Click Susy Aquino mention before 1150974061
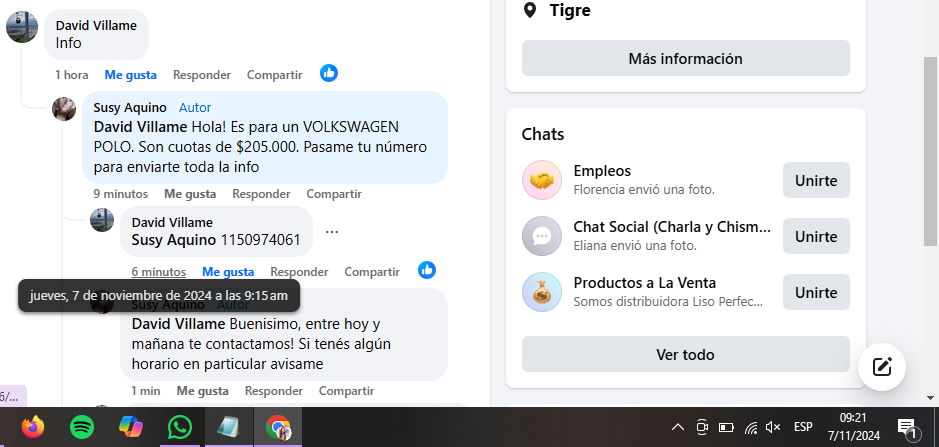This screenshot has height=447, width=939. [x=174, y=240]
